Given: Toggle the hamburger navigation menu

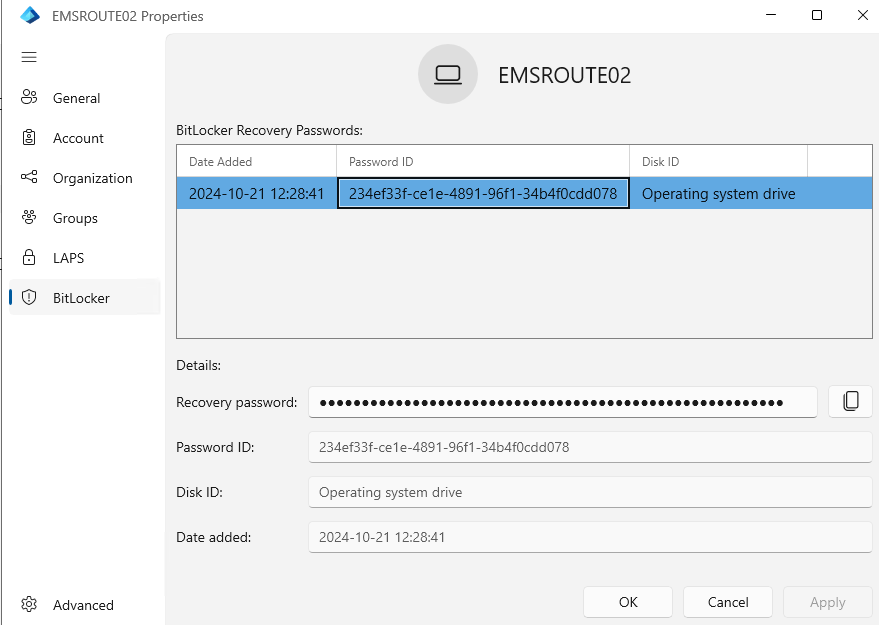Looking at the screenshot, I should pyautogui.click(x=29, y=57).
